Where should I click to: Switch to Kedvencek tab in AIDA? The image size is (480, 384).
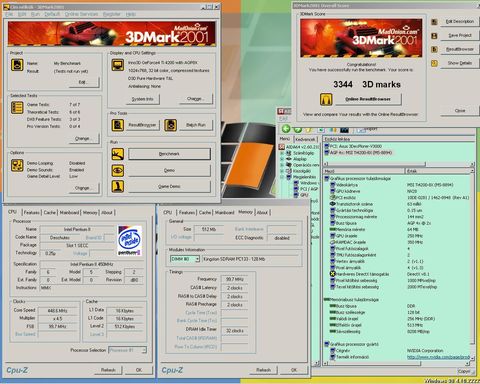pos(305,139)
